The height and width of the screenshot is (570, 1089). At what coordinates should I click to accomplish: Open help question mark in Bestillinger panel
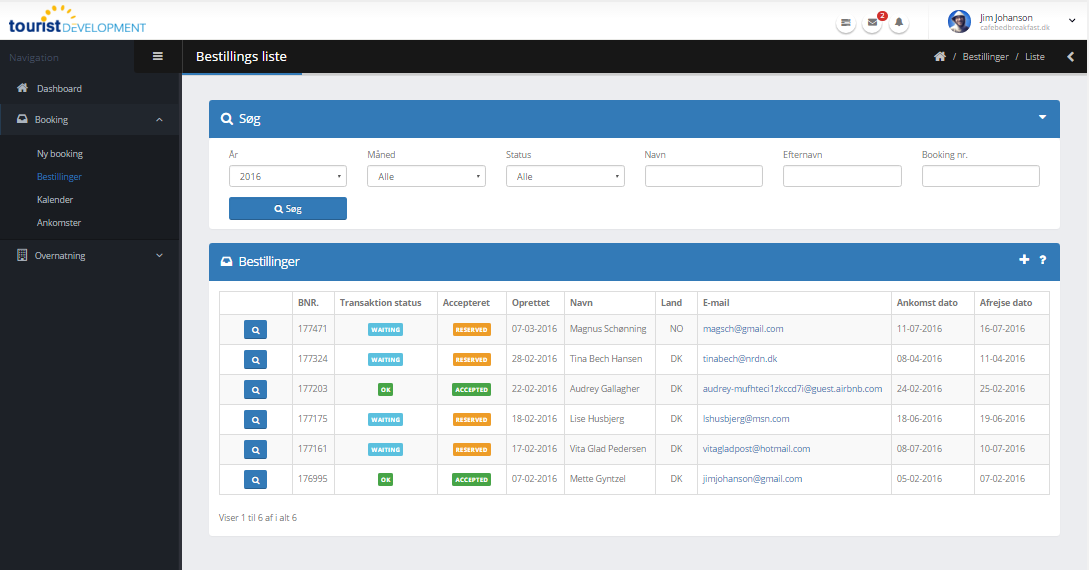tap(1042, 260)
